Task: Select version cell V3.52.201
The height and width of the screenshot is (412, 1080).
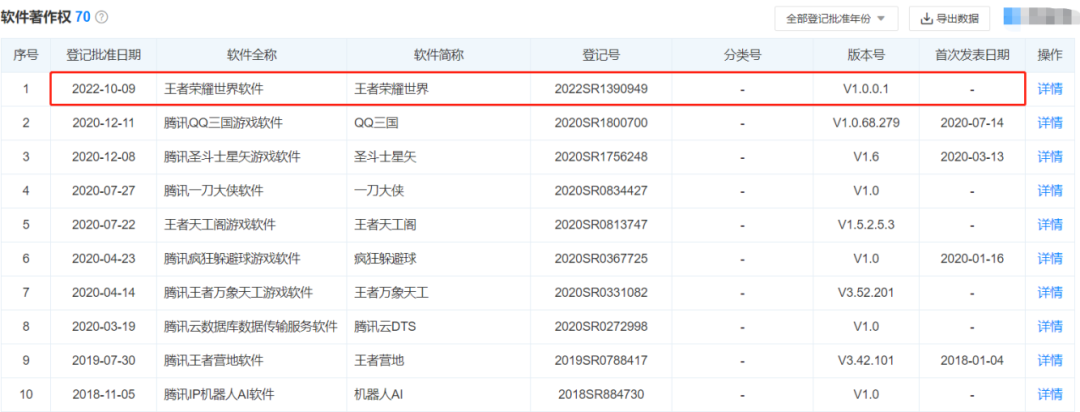Action: click(866, 292)
